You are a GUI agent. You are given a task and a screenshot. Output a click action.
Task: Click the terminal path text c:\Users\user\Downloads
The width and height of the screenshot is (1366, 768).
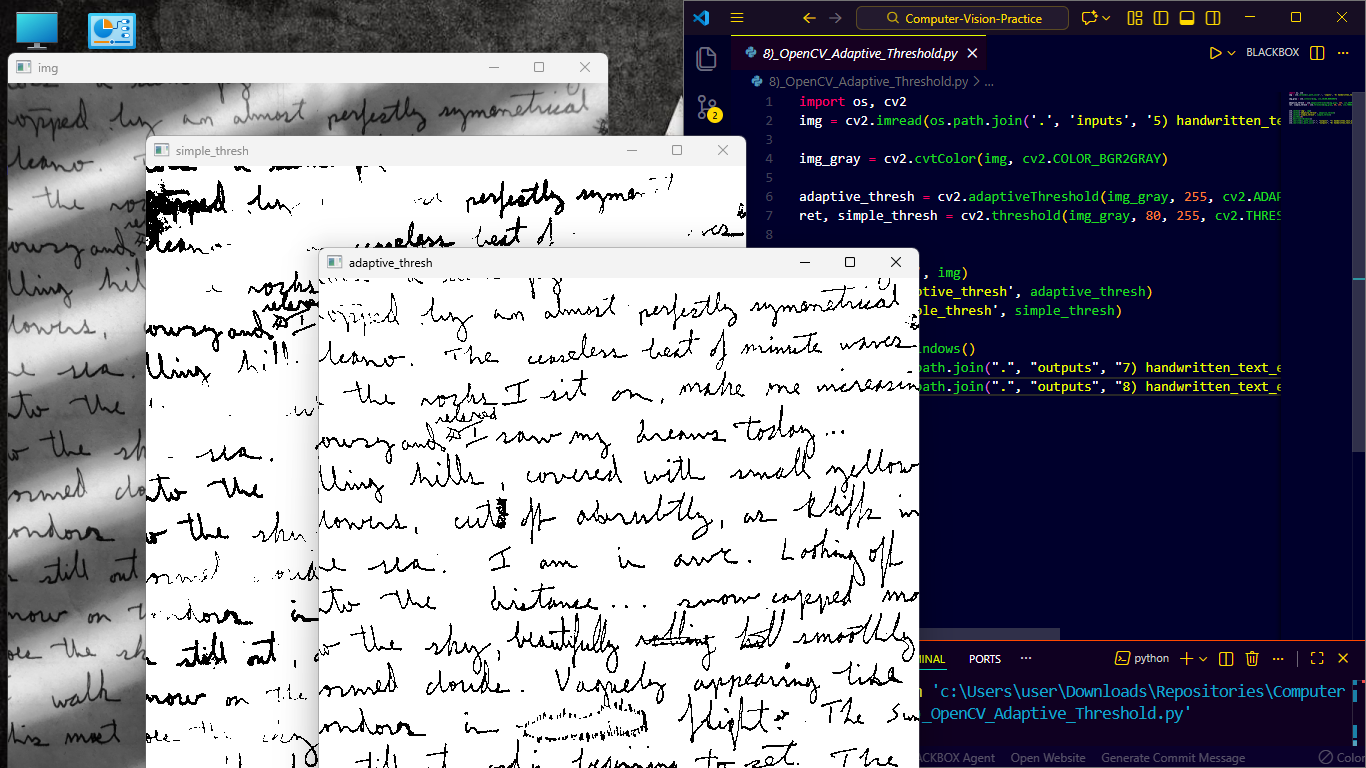tap(1043, 691)
